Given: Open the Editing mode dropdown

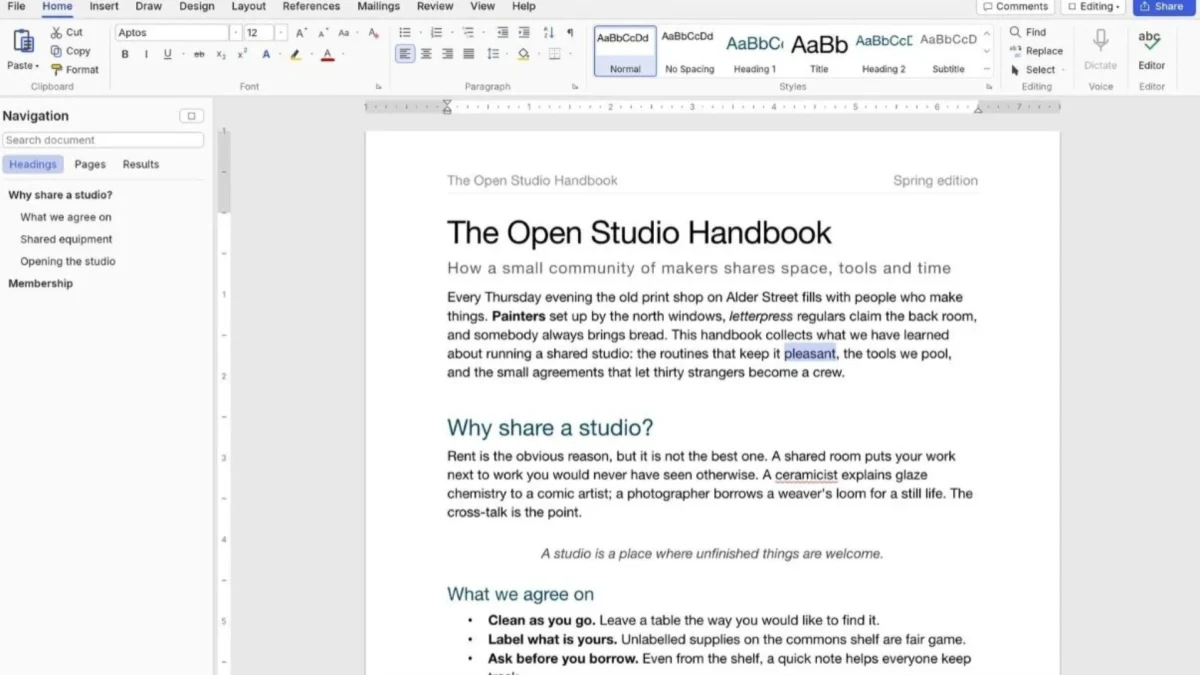Looking at the screenshot, I should 1093,6.
